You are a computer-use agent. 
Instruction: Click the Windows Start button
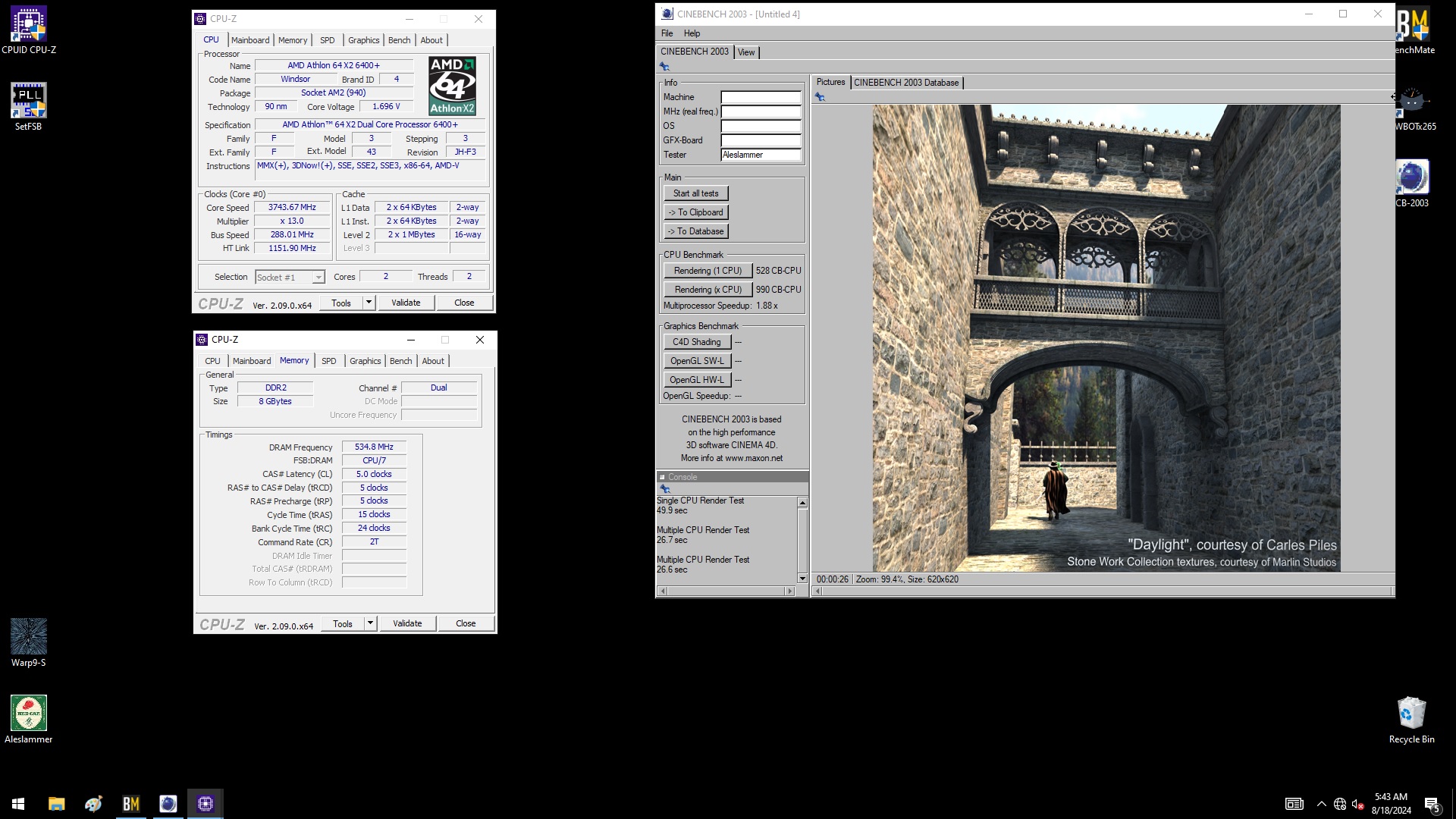(x=18, y=804)
